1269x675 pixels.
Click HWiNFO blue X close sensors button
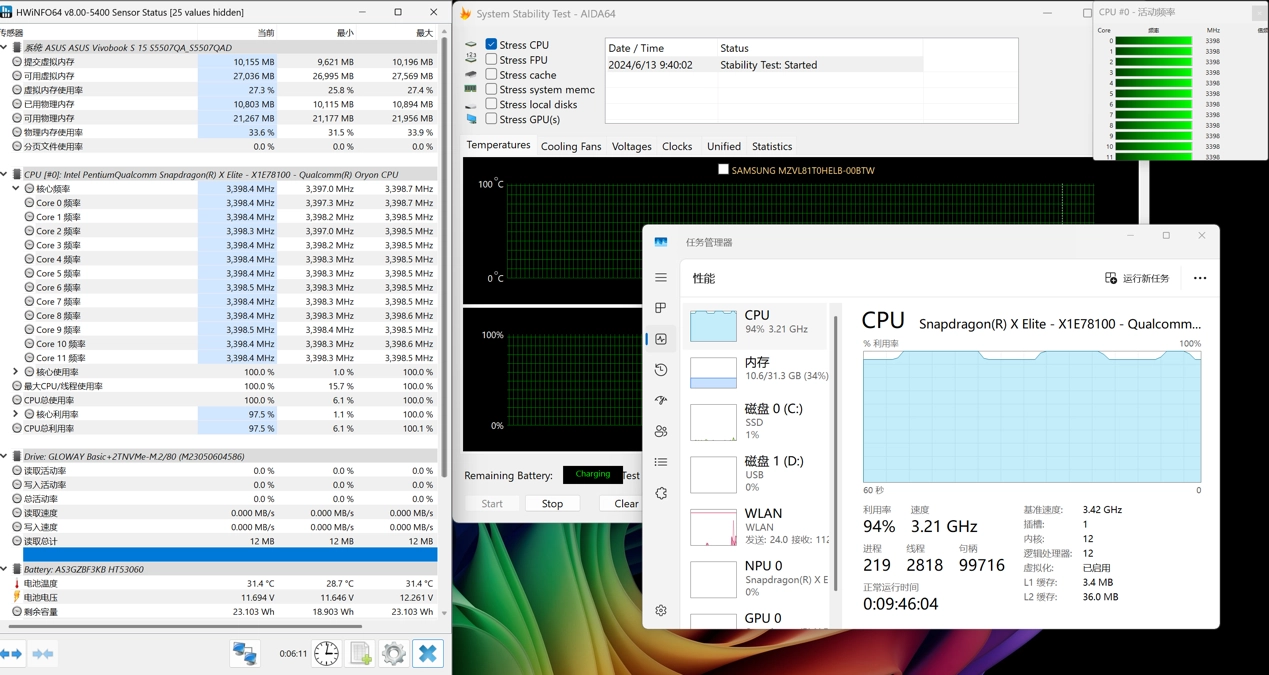(427, 654)
